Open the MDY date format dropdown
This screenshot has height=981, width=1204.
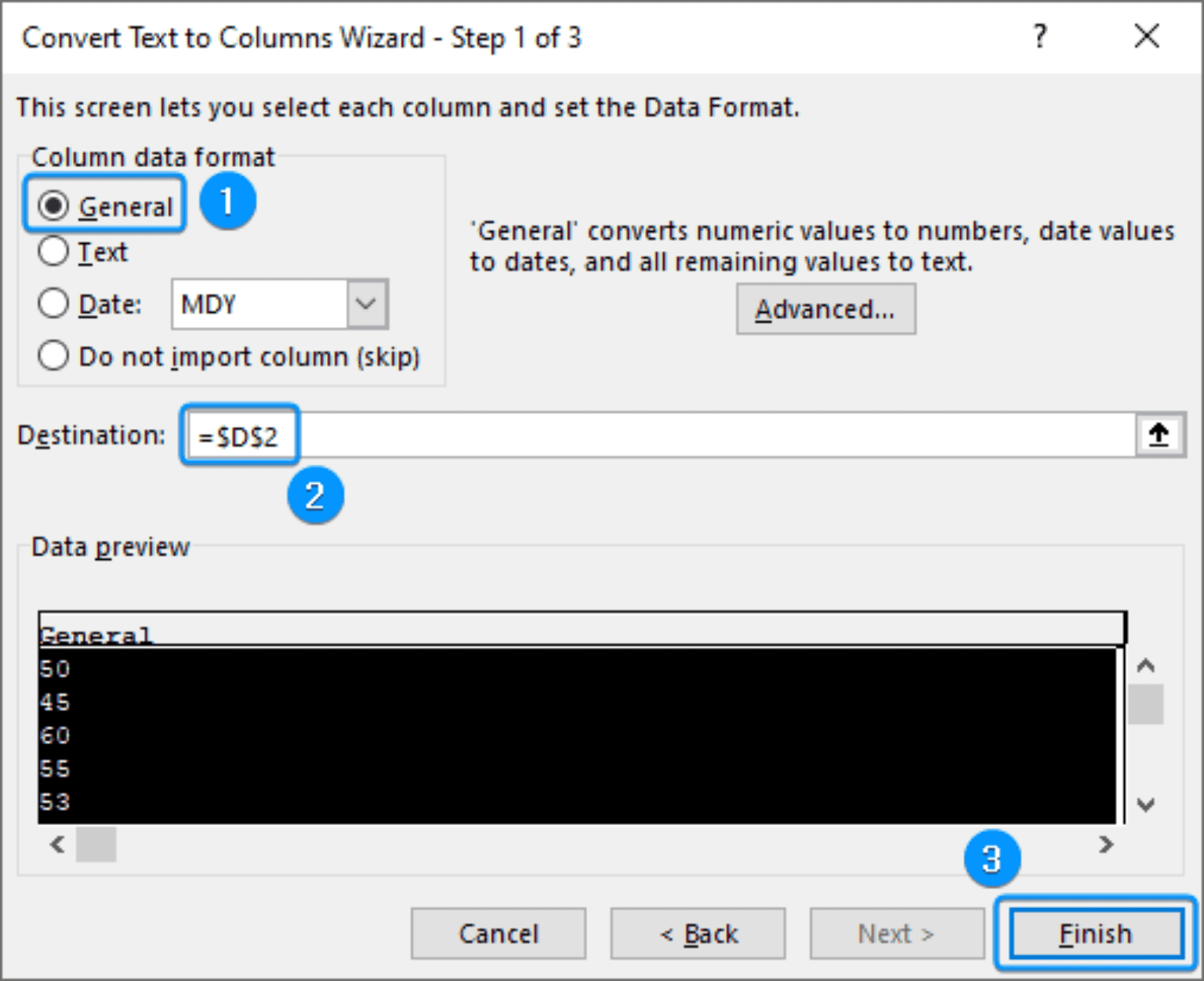tap(367, 304)
